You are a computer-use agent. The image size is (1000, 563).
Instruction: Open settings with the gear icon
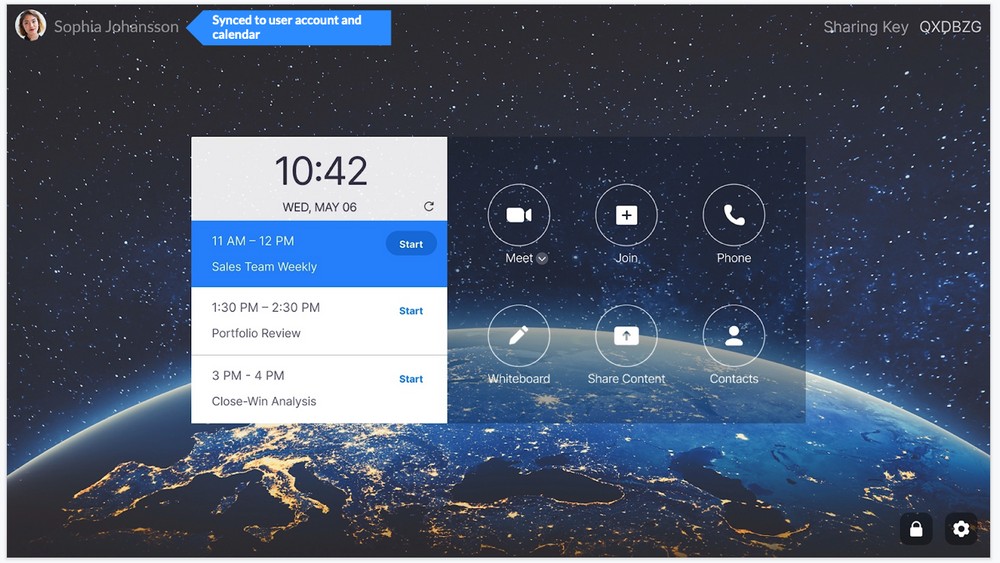coord(961,529)
